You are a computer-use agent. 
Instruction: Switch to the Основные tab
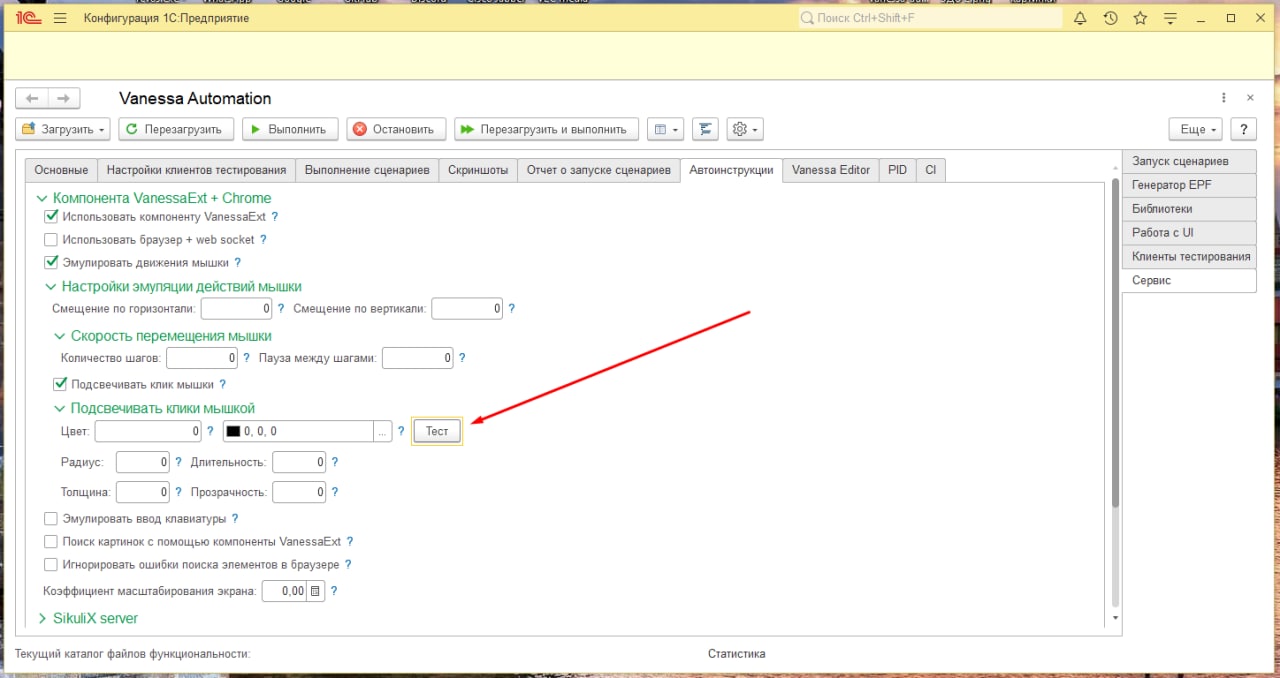62,170
